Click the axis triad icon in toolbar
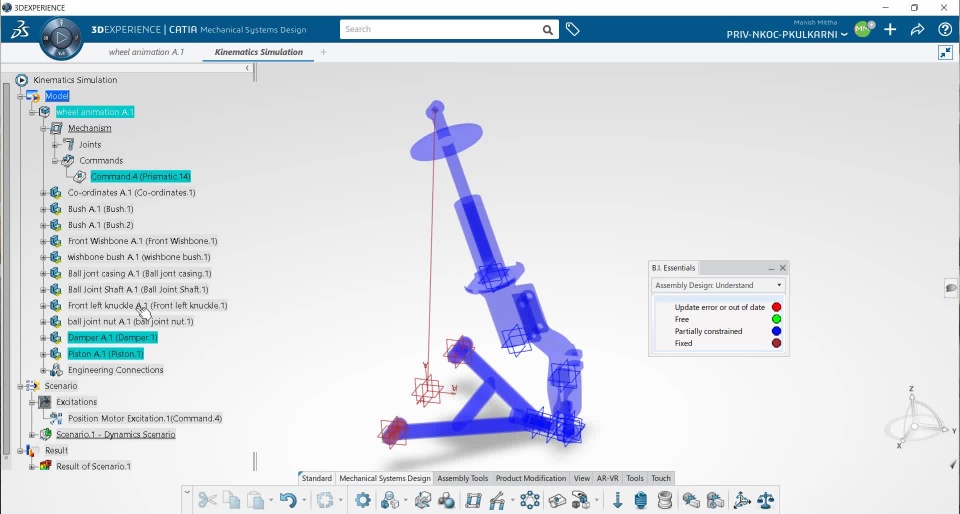The width and height of the screenshot is (960, 514). [x=741, y=500]
